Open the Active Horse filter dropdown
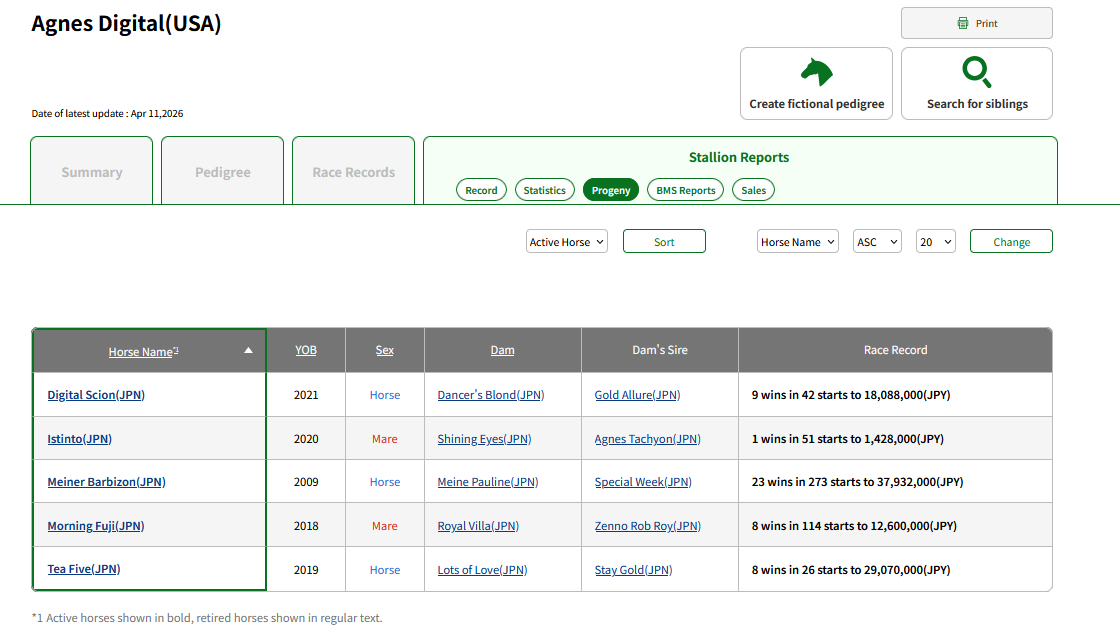1120x635 pixels. tap(566, 241)
